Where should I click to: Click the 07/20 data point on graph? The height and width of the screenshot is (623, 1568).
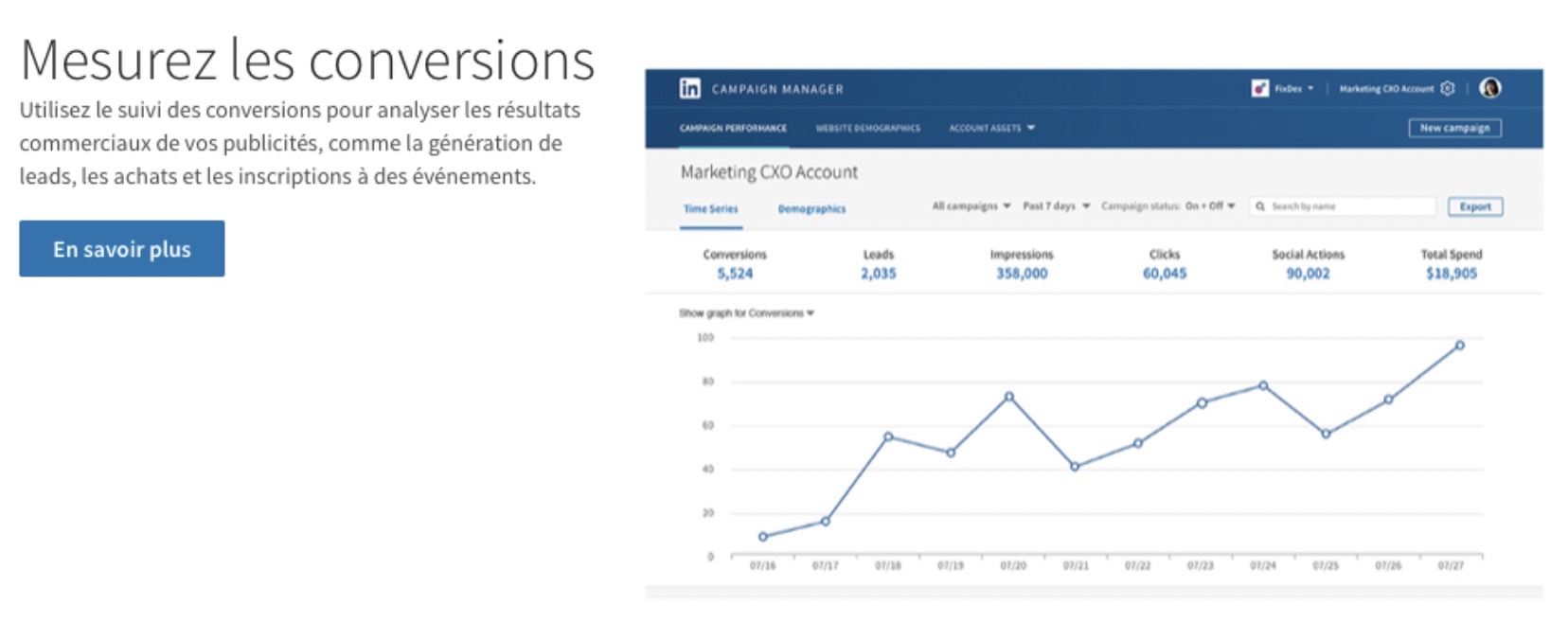click(x=1009, y=397)
